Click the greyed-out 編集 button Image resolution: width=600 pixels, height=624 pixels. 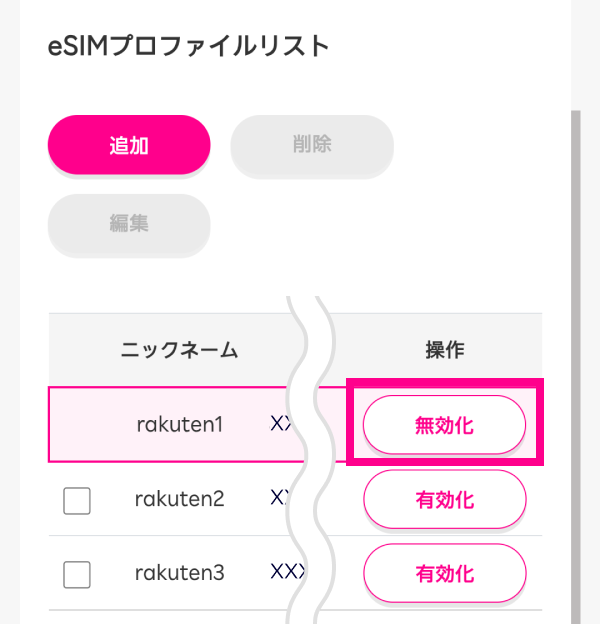129,224
